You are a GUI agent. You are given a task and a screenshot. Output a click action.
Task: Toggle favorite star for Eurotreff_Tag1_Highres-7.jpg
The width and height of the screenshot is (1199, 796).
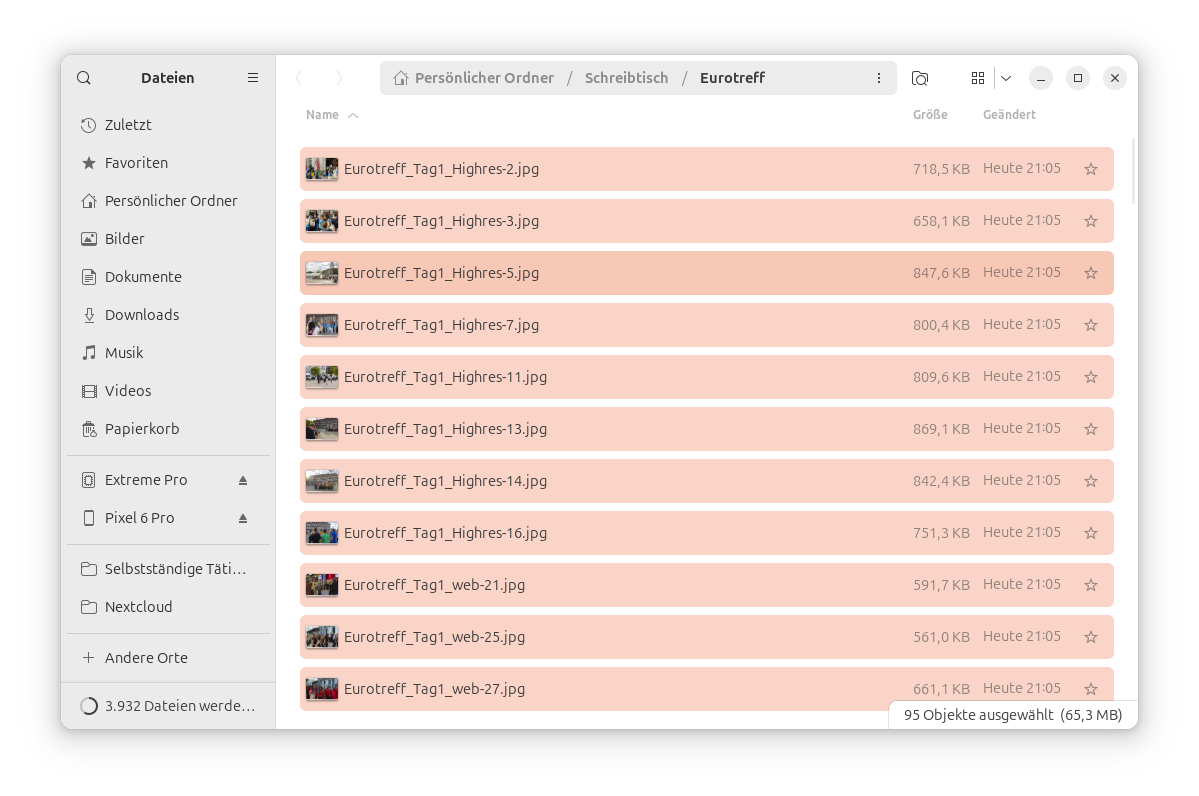[1091, 325]
